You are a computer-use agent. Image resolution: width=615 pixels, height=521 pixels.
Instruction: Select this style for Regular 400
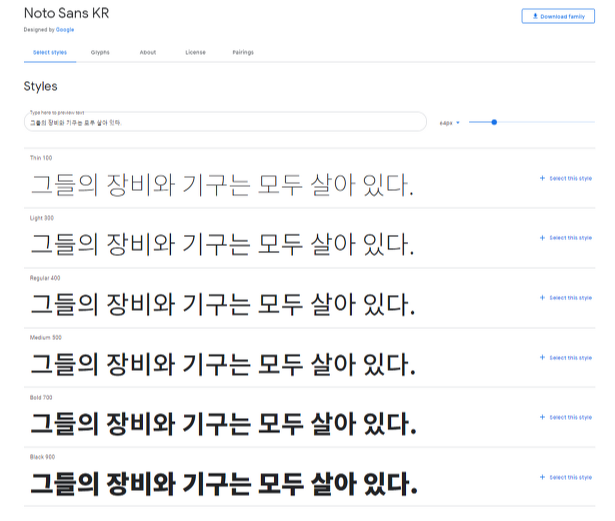pos(566,298)
